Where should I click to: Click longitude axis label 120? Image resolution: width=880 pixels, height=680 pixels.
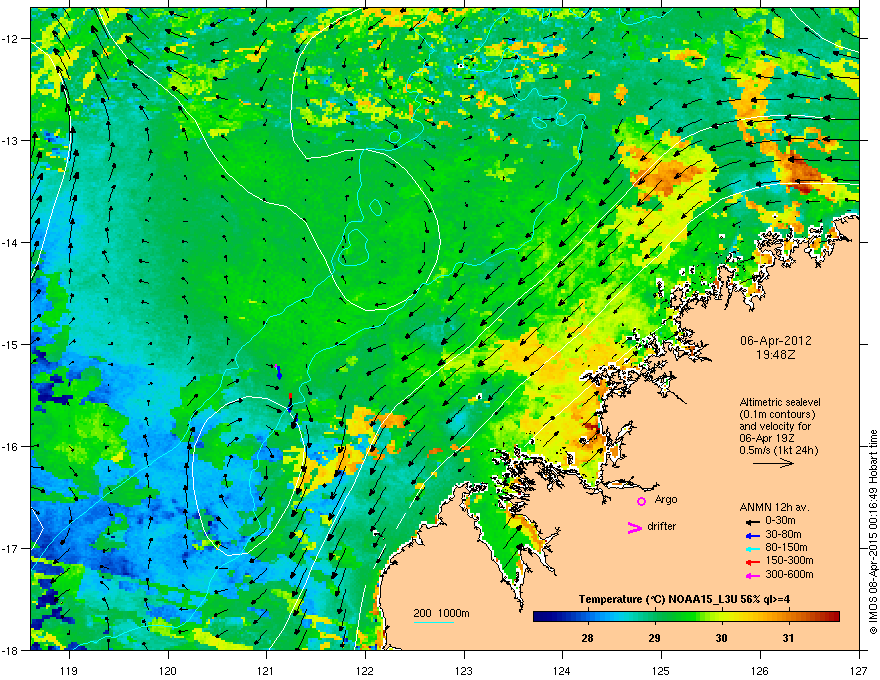click(168, 670)
